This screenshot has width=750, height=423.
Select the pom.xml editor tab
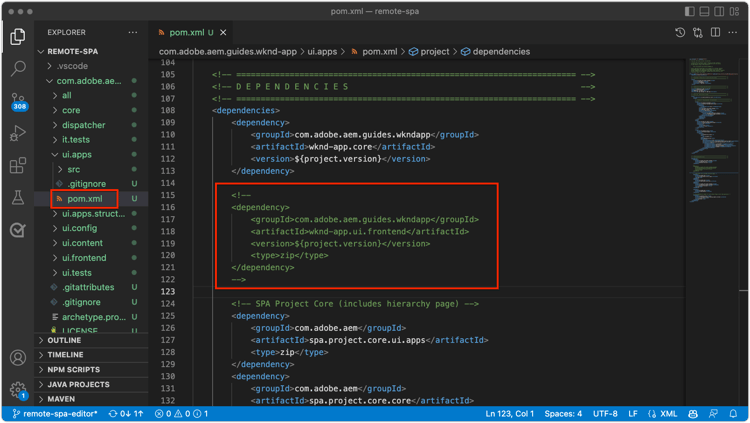click(x=186, y=33)
